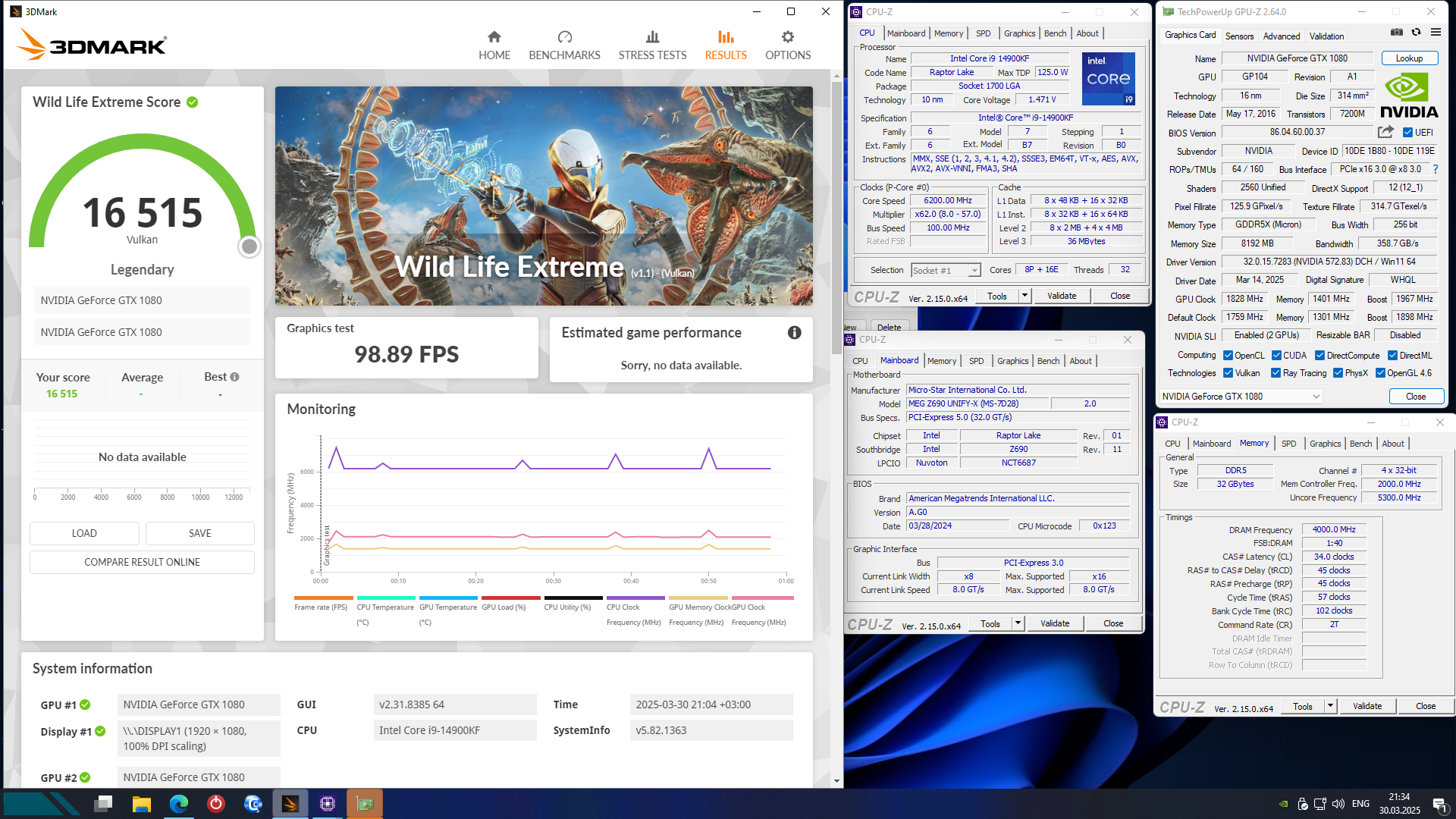Toggle the OpenCL checkbox
Image resolution: width=1456 pixels, height=819 pixels.
pos(1228,356)
